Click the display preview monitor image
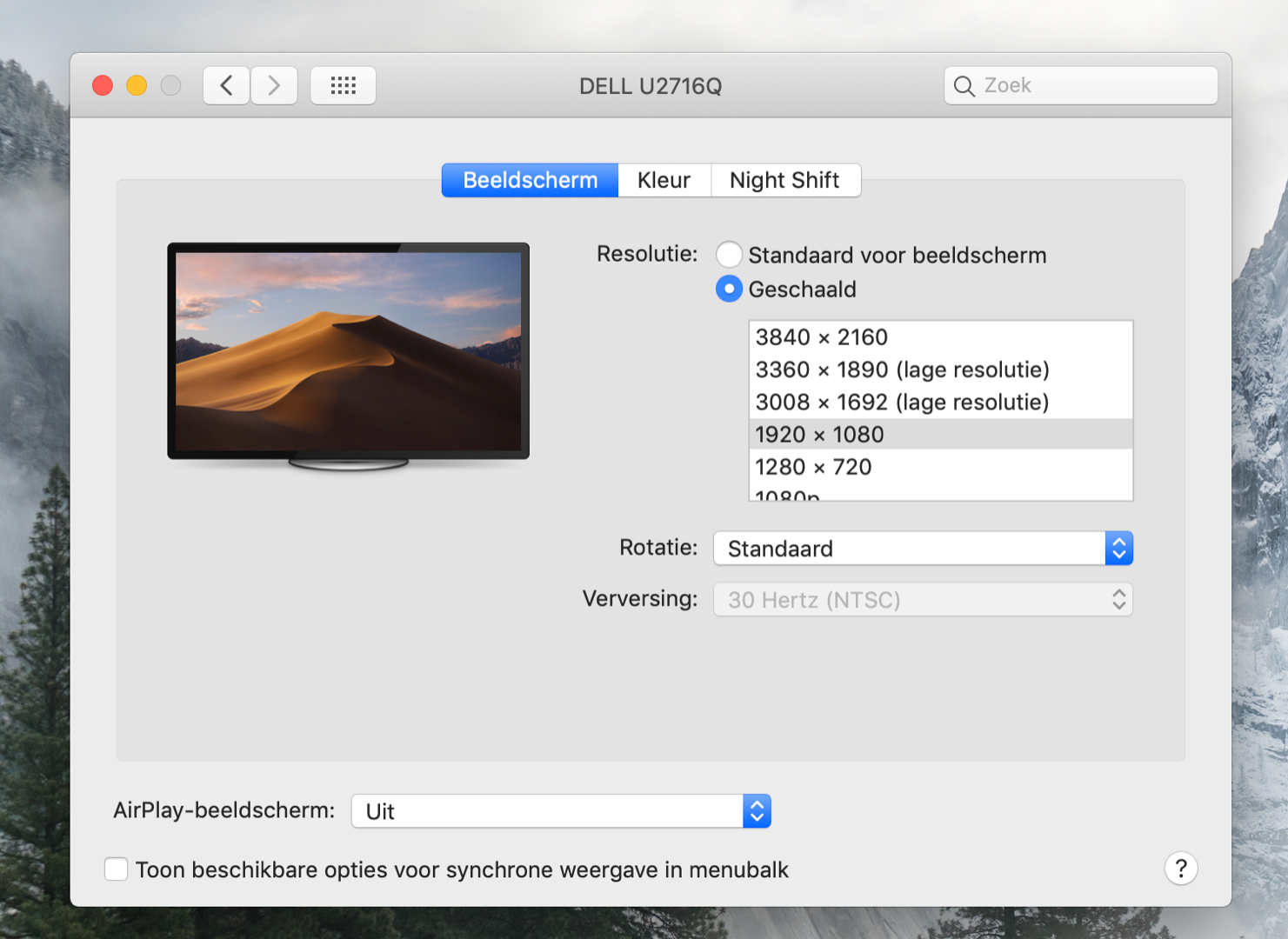Image resolution: width=1288 pixels, height=939 pixels. tap(349, 356)
